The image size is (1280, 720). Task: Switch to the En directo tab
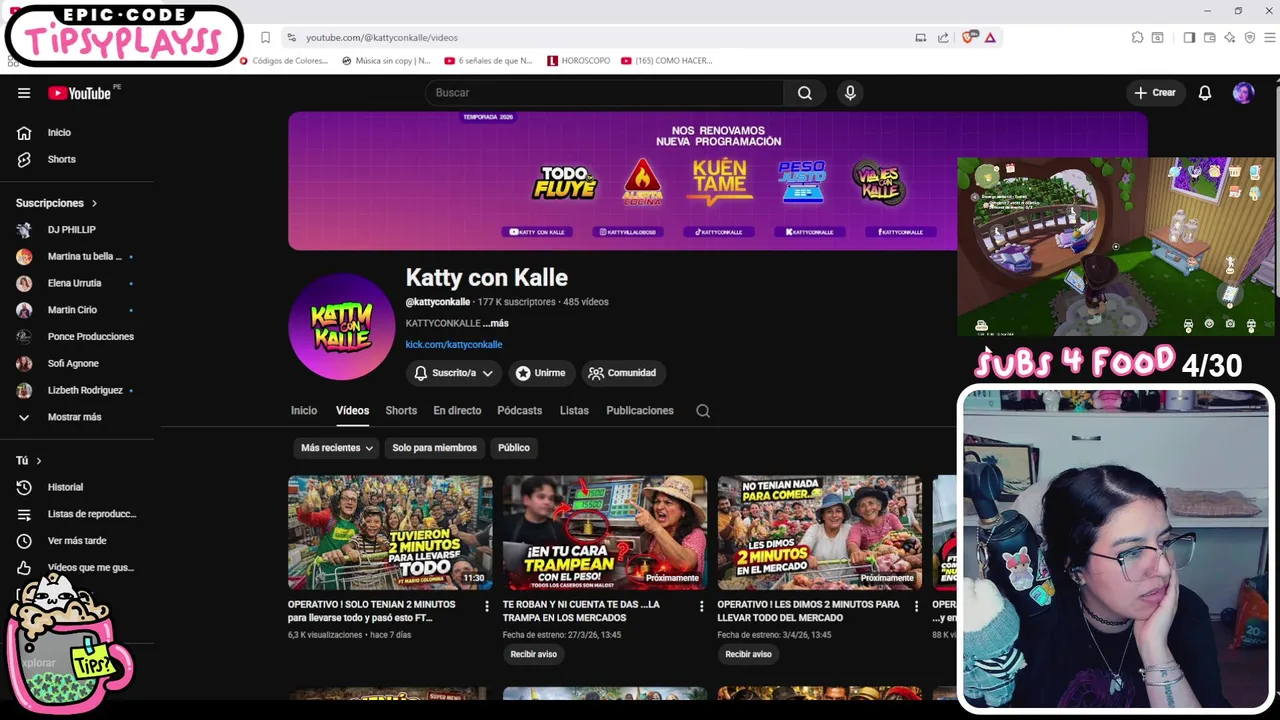point(457,411)
